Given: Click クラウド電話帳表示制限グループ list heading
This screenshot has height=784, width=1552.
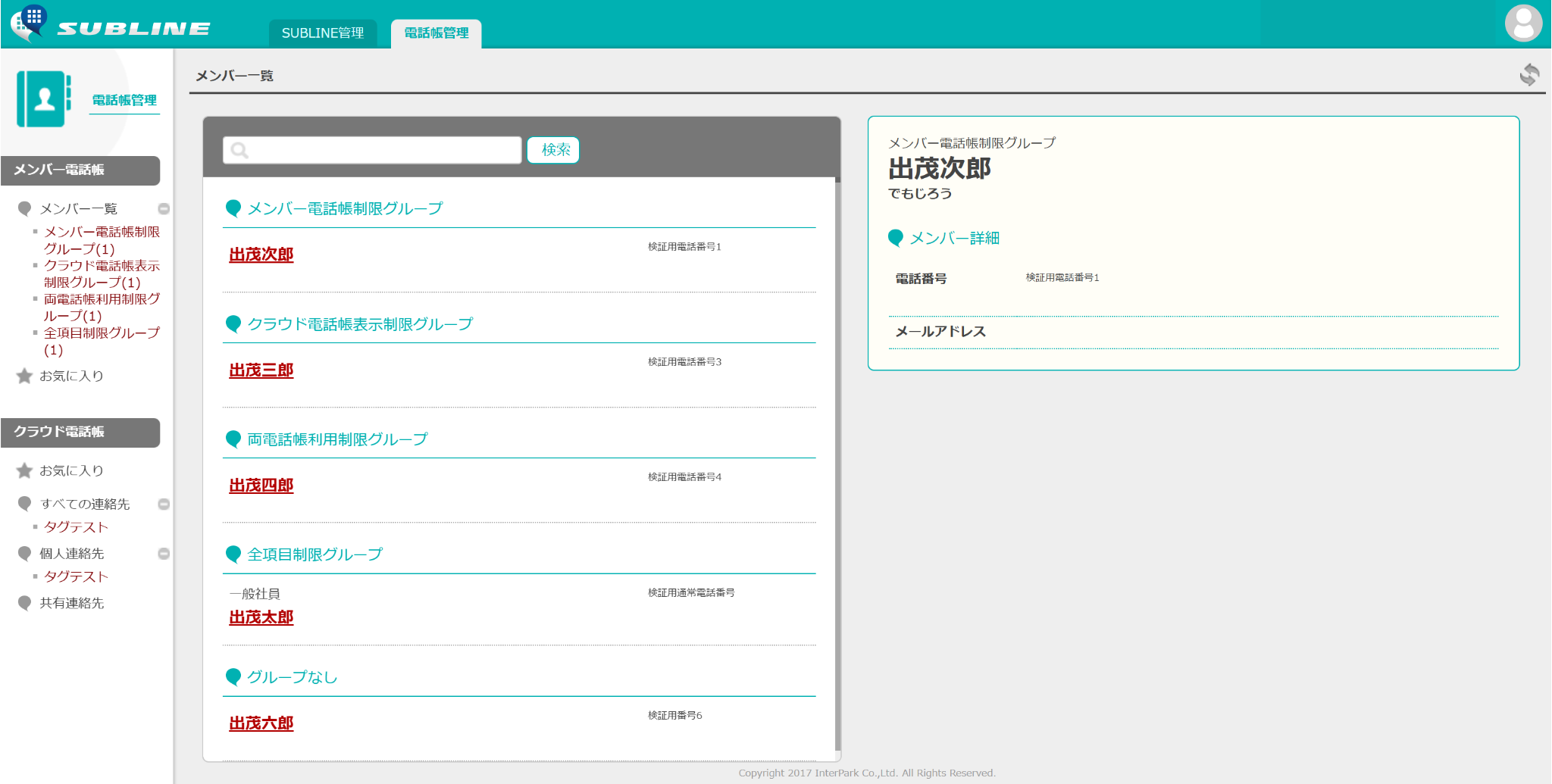Looking at the screenshot, I should pos(360,325).
